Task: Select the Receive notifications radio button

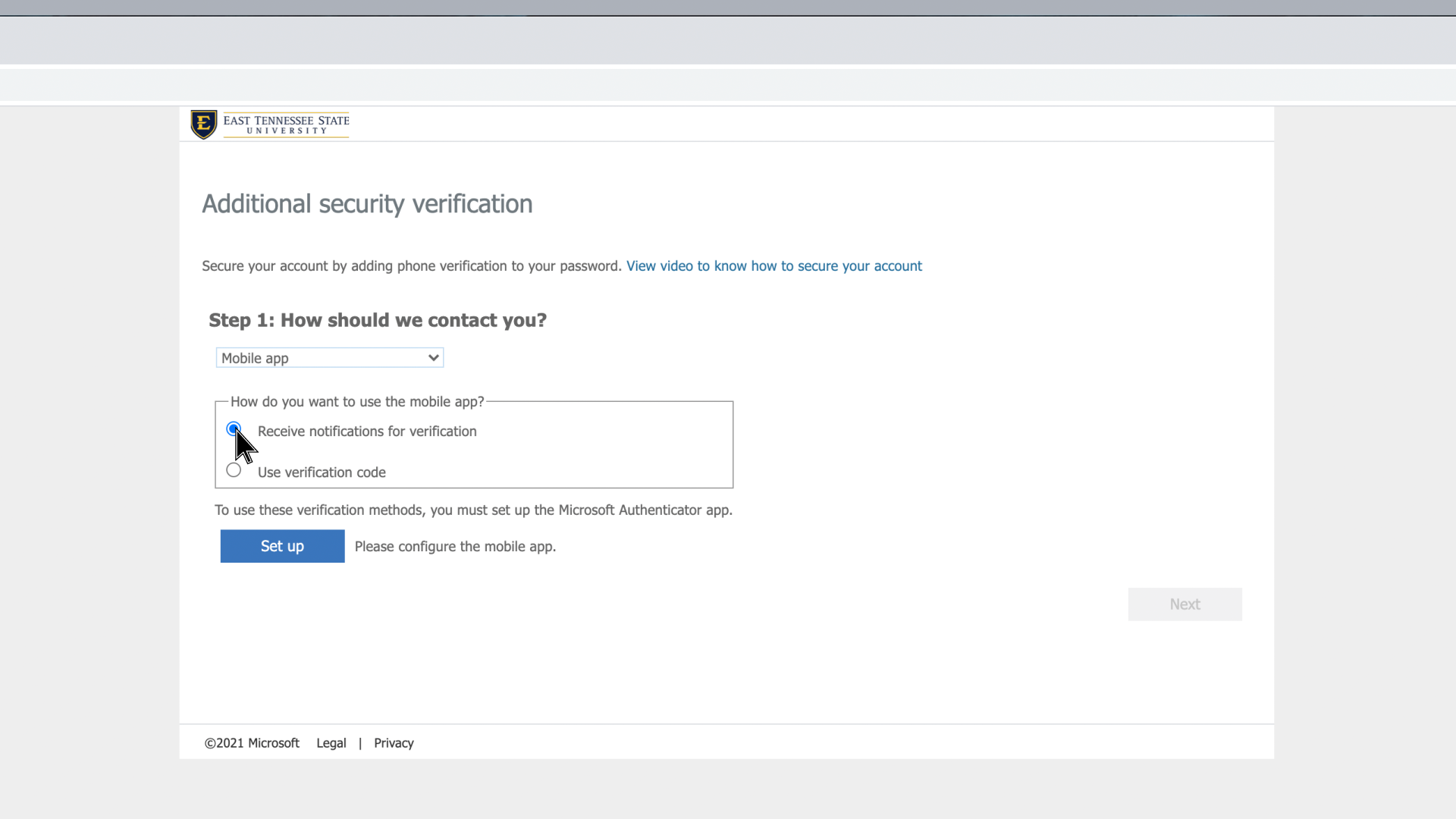Action: coord(234,429)
